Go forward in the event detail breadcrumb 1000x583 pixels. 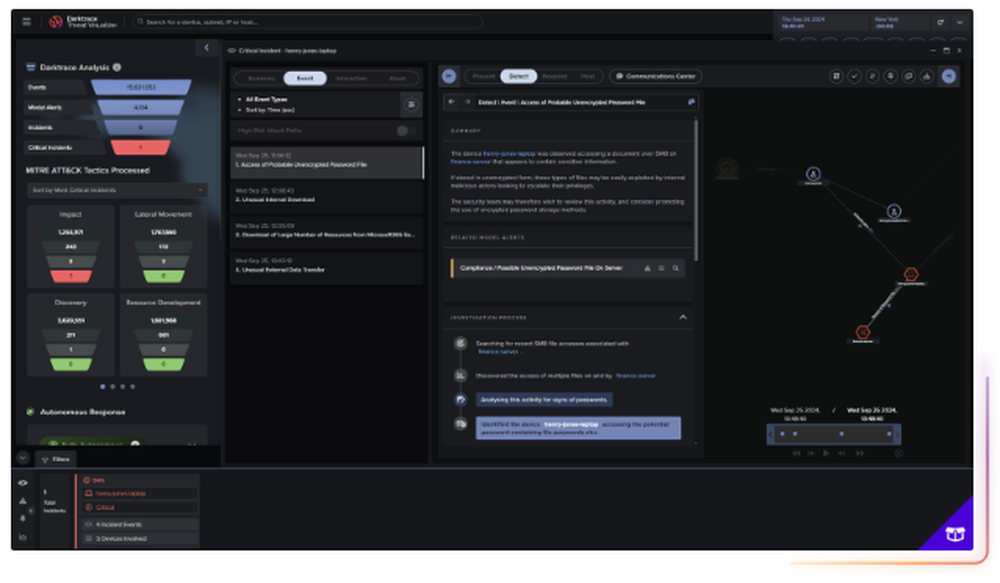point(467,102)
